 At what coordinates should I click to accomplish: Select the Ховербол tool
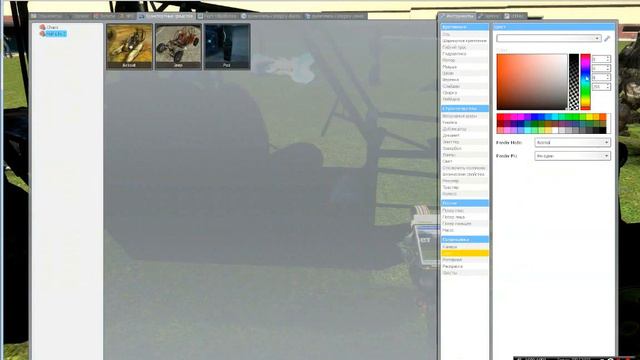point(464,149)
